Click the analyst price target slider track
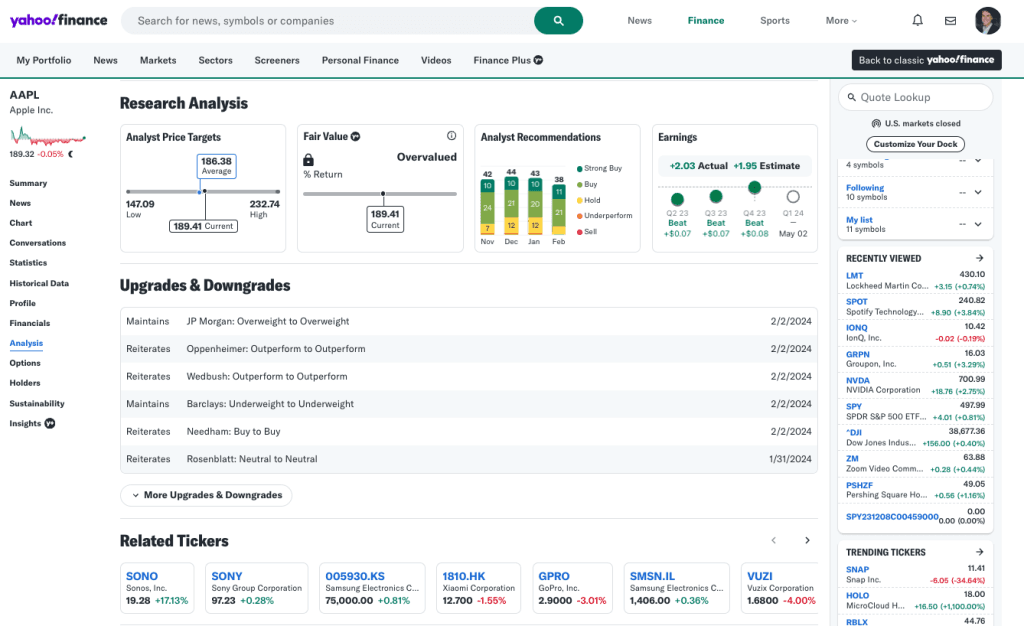Image resolution: width=1024 pixels, height=626 pixels. 203,191
